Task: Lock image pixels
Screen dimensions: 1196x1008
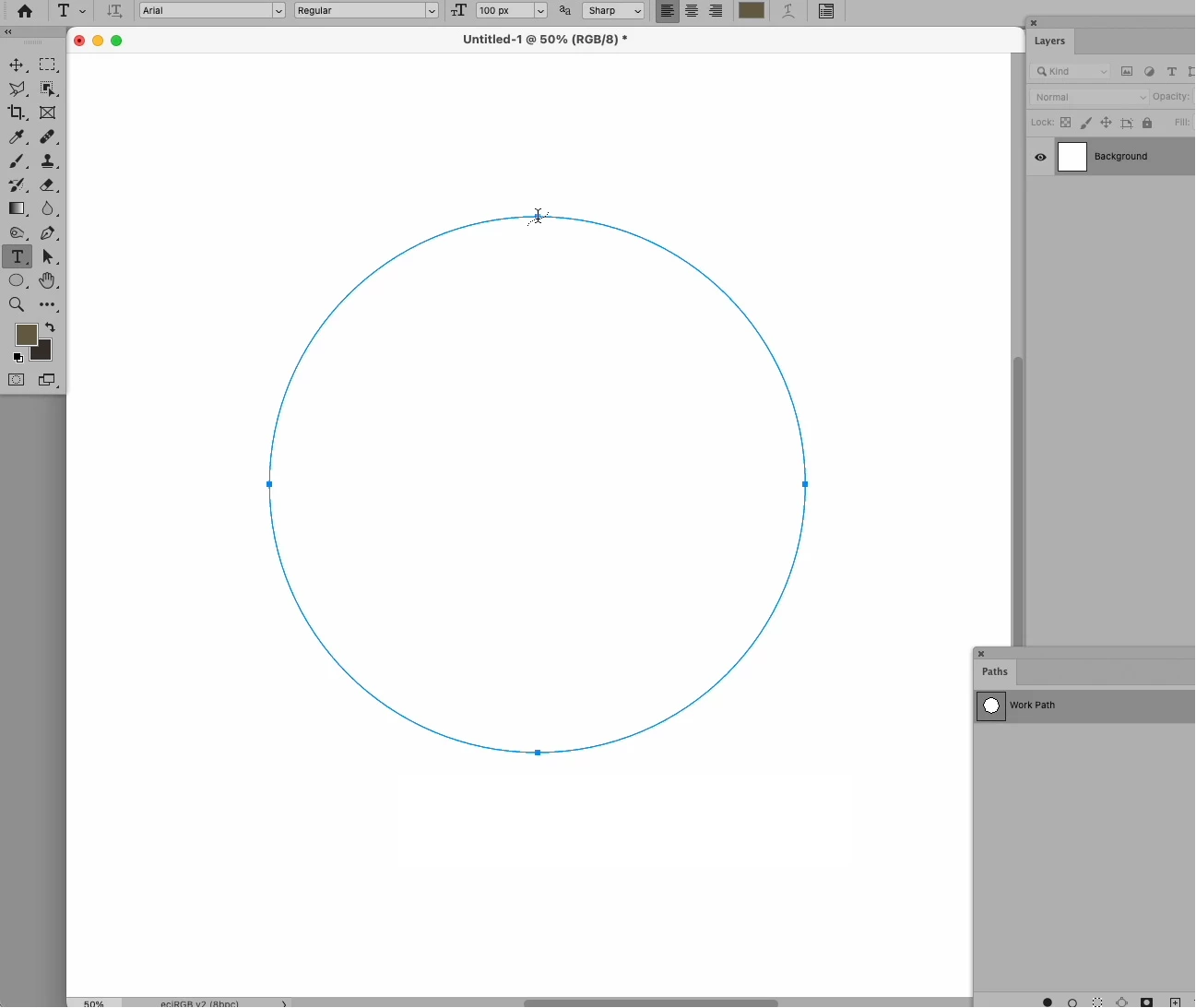Action: pos(1086,124)
